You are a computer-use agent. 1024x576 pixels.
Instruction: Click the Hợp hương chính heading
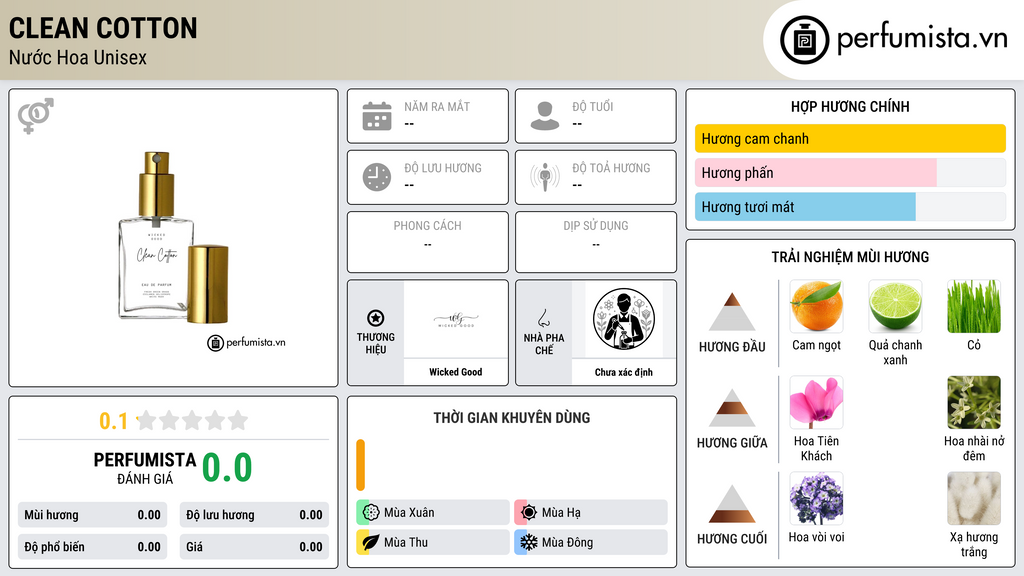point(850,106)
